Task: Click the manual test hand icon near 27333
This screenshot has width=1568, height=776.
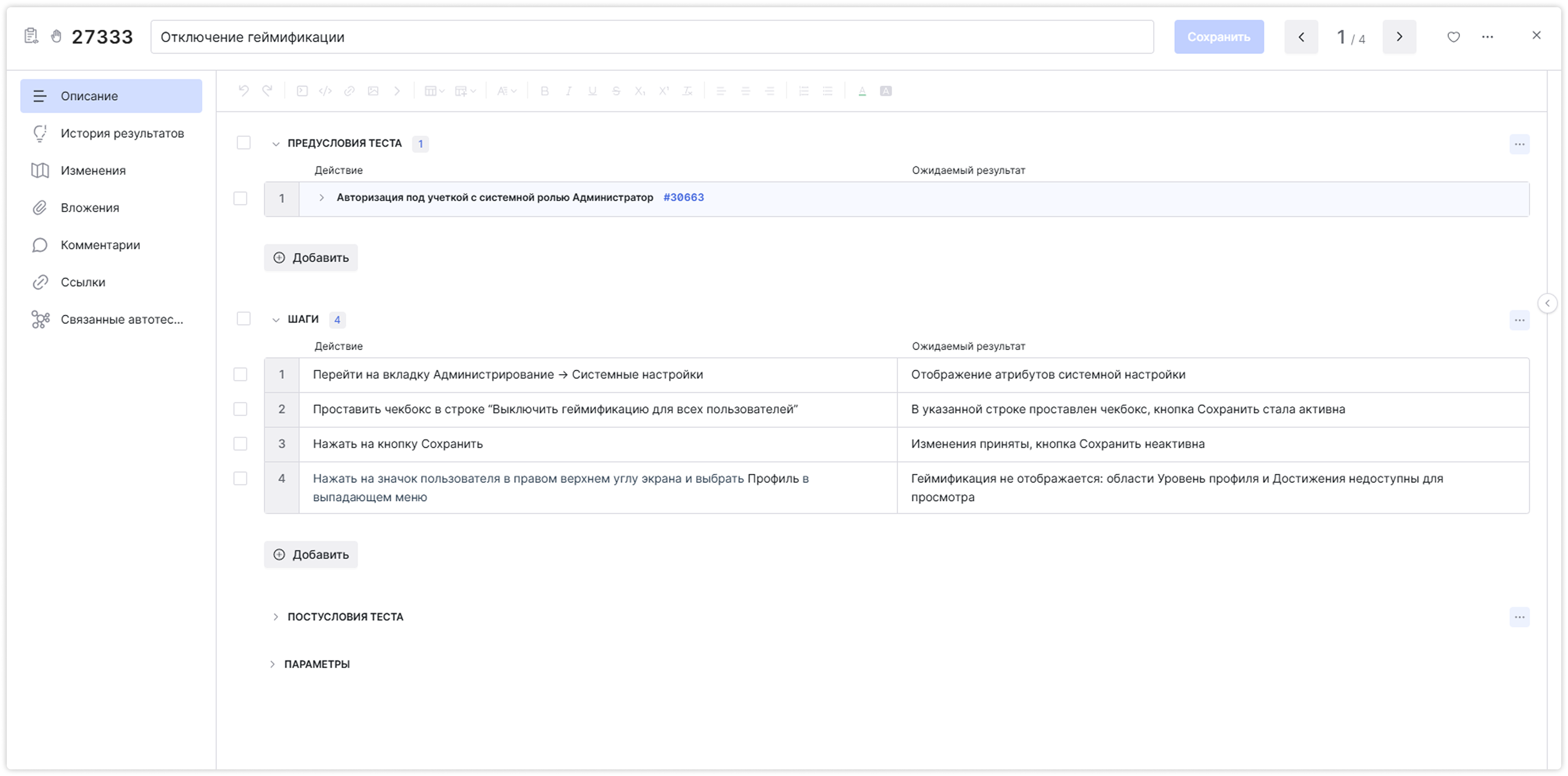Action: click(56, 37)
